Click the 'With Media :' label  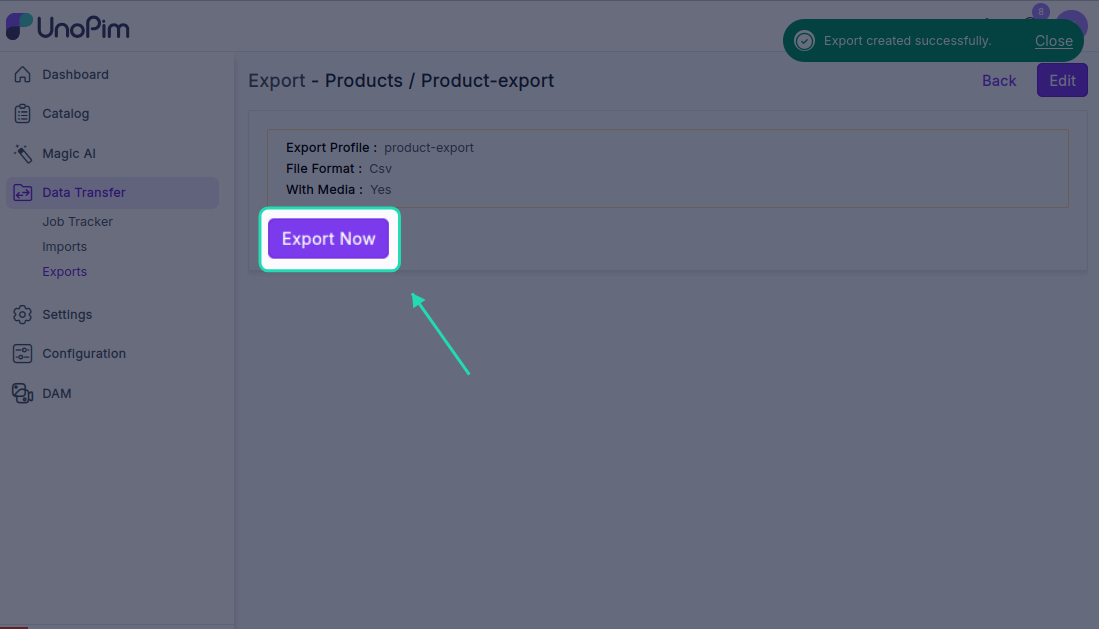pos(325,190)
